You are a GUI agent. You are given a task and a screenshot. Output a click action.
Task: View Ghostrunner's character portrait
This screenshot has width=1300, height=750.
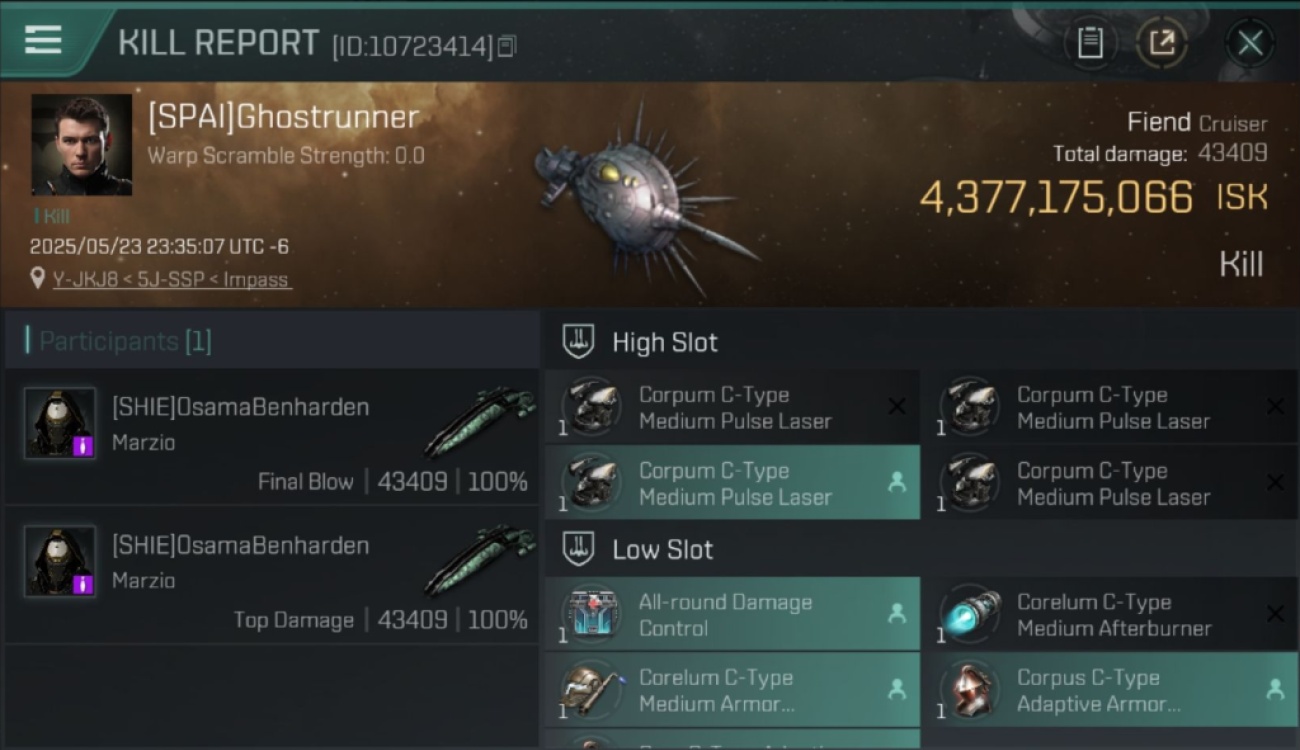tap(82, 145)
